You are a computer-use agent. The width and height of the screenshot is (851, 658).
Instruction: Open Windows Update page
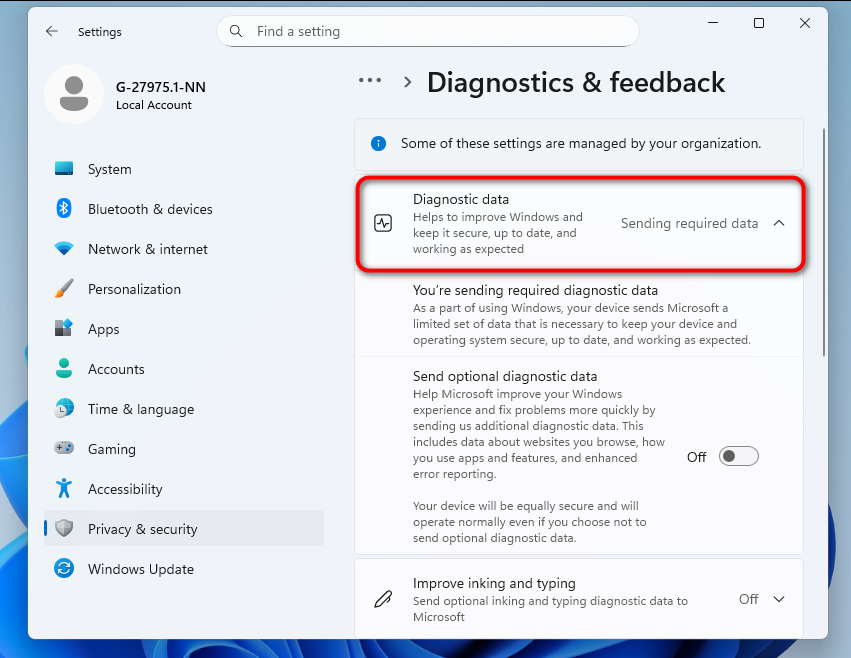(x=184, y=569)
